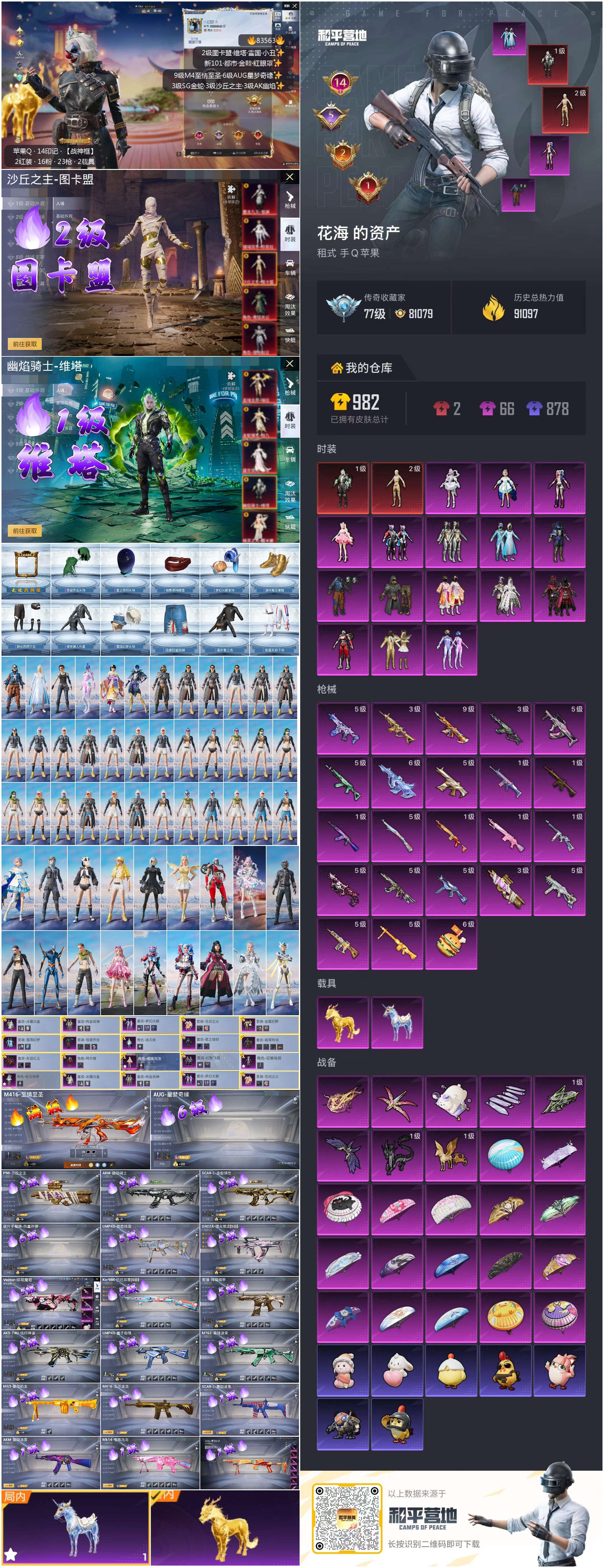Open the Mk14-樱桃泡泡 weapon preview
This screenshot has height=1568, width=604.
click(150, 1463)
